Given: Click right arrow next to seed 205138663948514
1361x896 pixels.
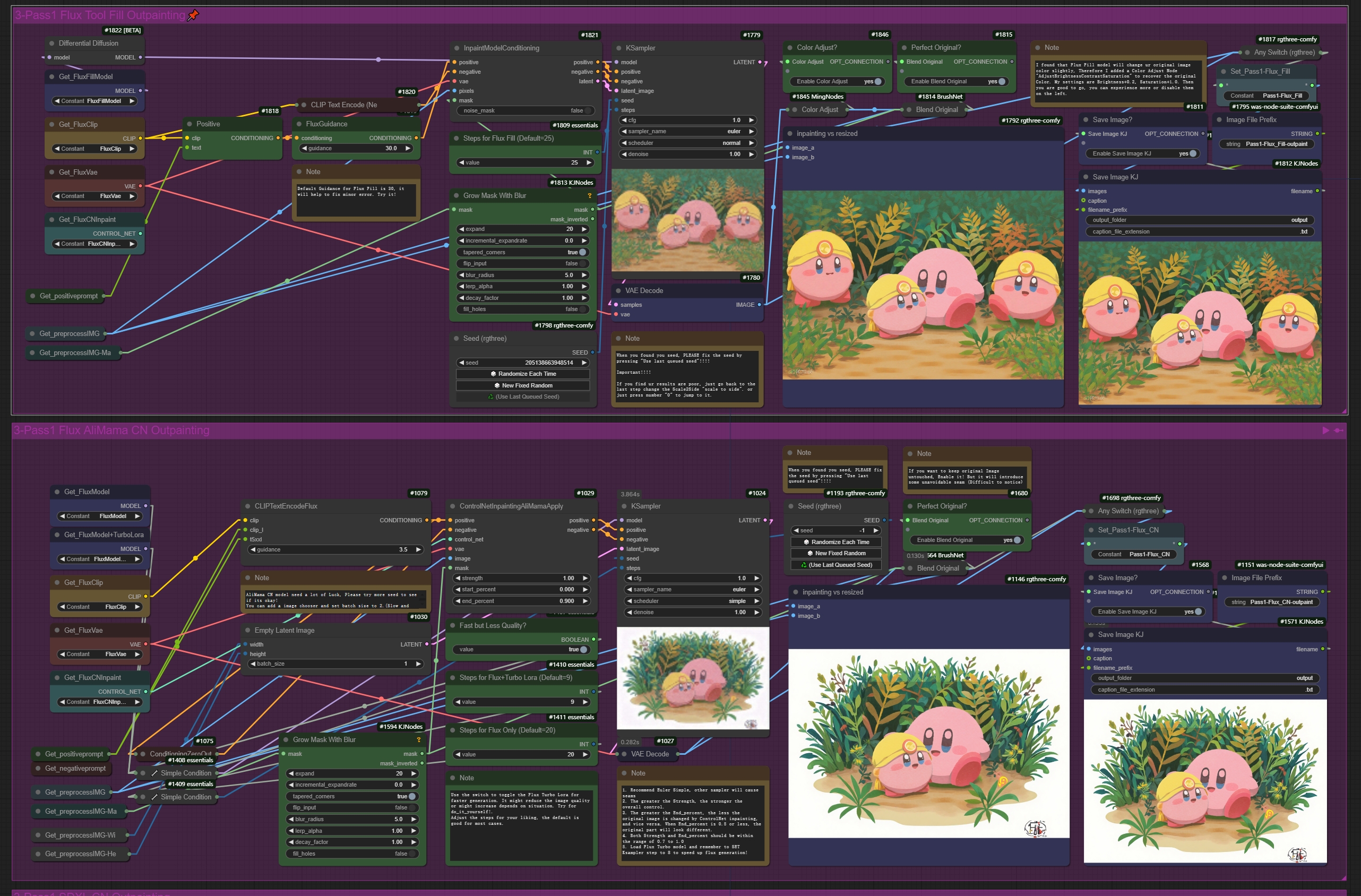Looking at the screenshot, I should coord(584,363).
